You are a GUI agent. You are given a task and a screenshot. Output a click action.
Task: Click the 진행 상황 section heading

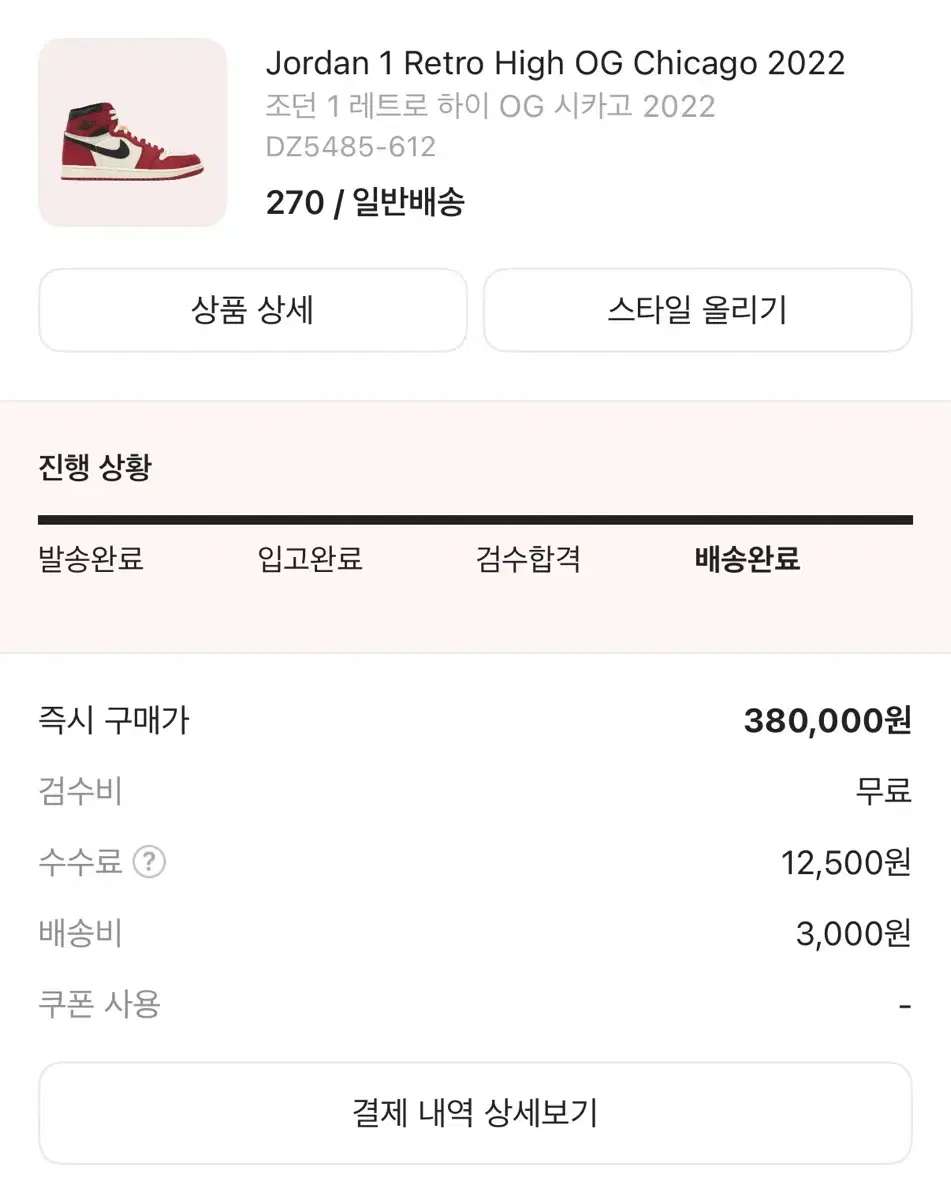[95, 467]
